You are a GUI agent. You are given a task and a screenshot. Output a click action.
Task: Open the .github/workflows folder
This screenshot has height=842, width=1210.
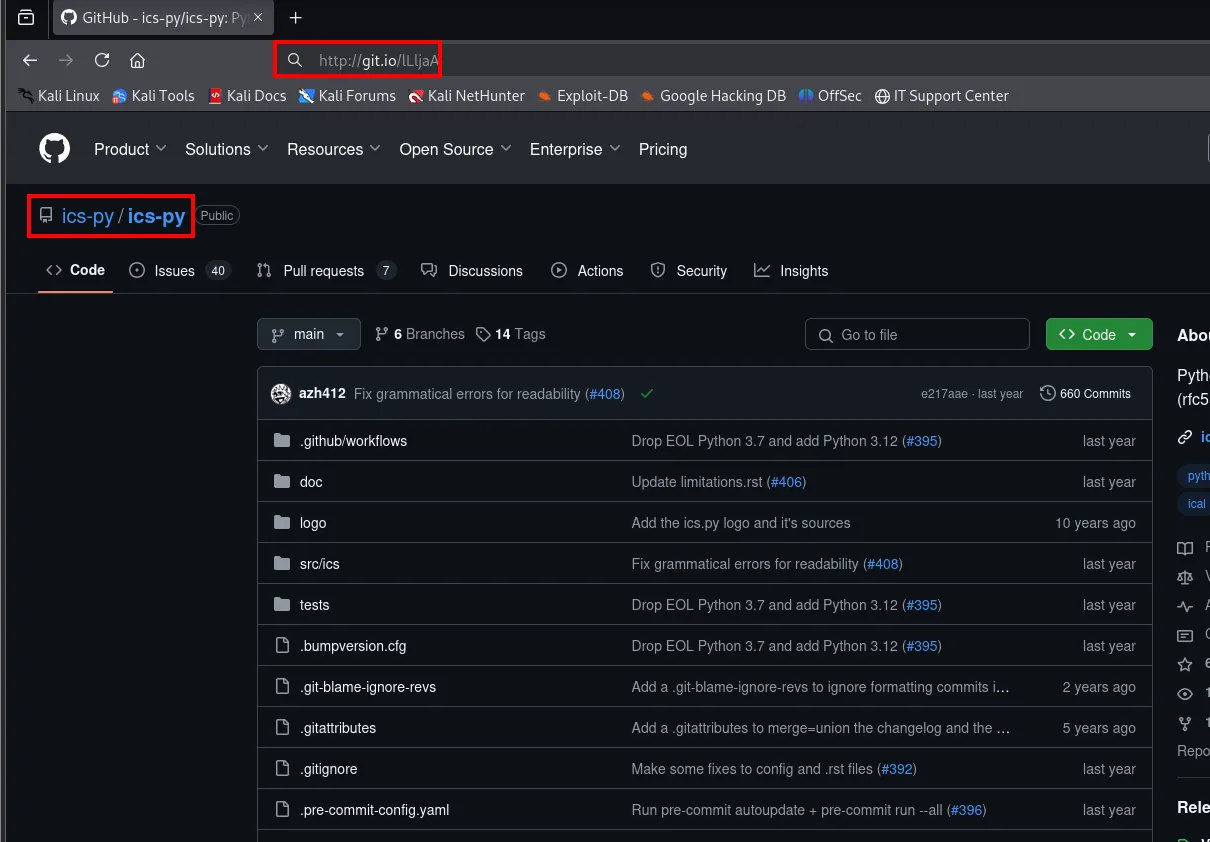click(x=353, y=441)
